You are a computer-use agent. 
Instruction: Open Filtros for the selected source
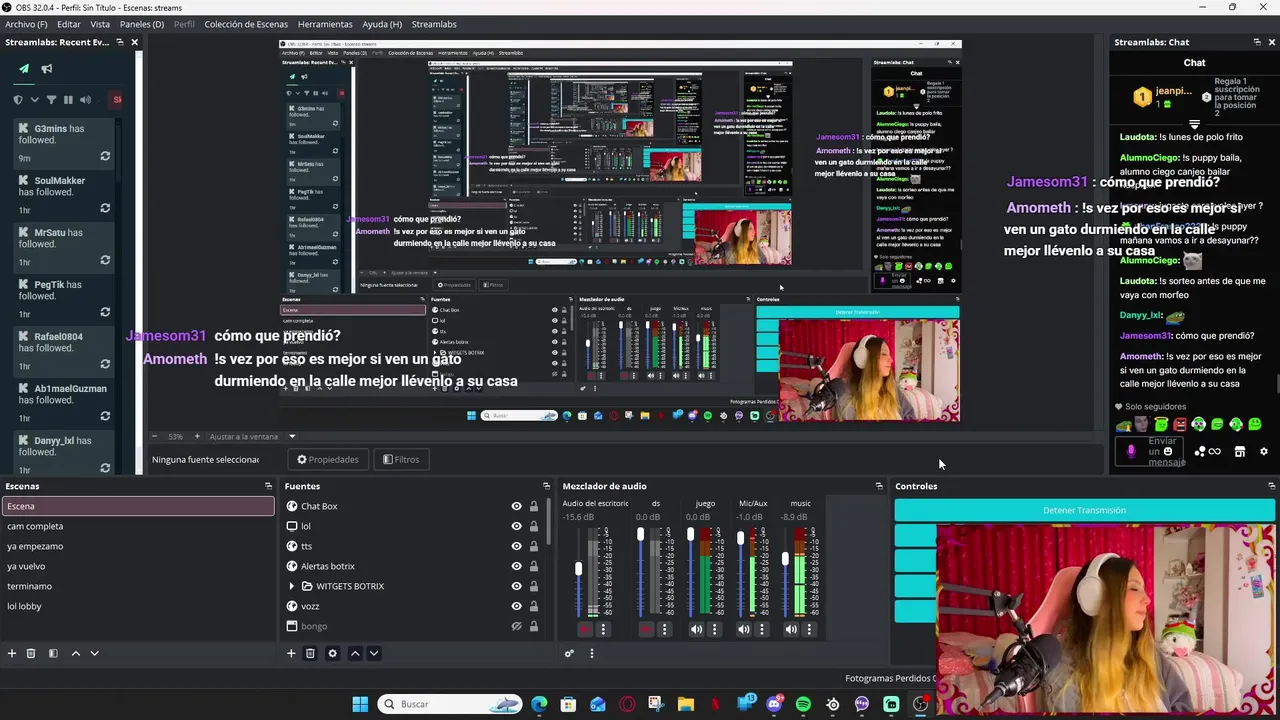(401, 459)
